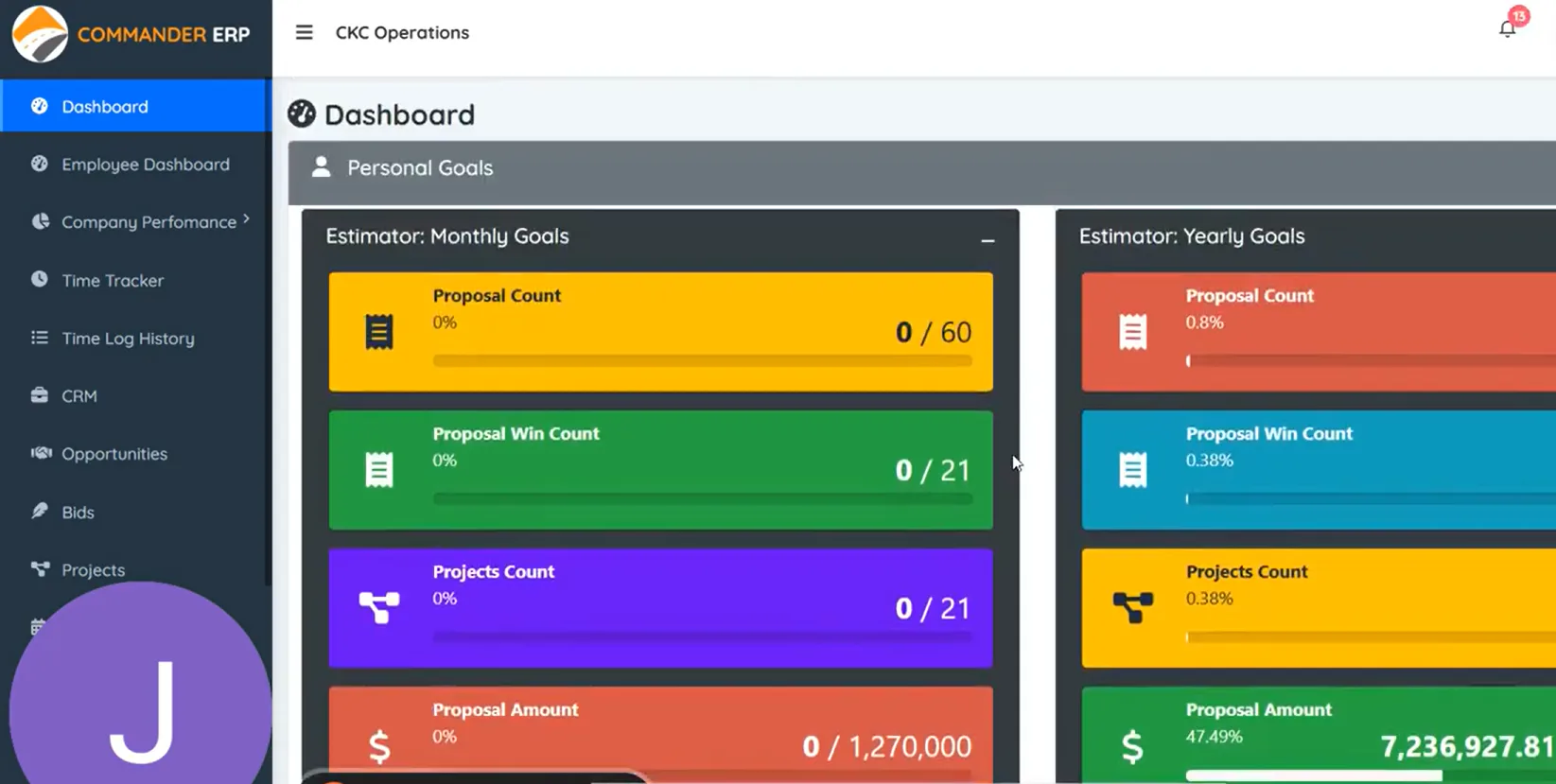Collapse the Estimator: Monthly Goals panel
The image size is (1556, 784).
[988, 240]
